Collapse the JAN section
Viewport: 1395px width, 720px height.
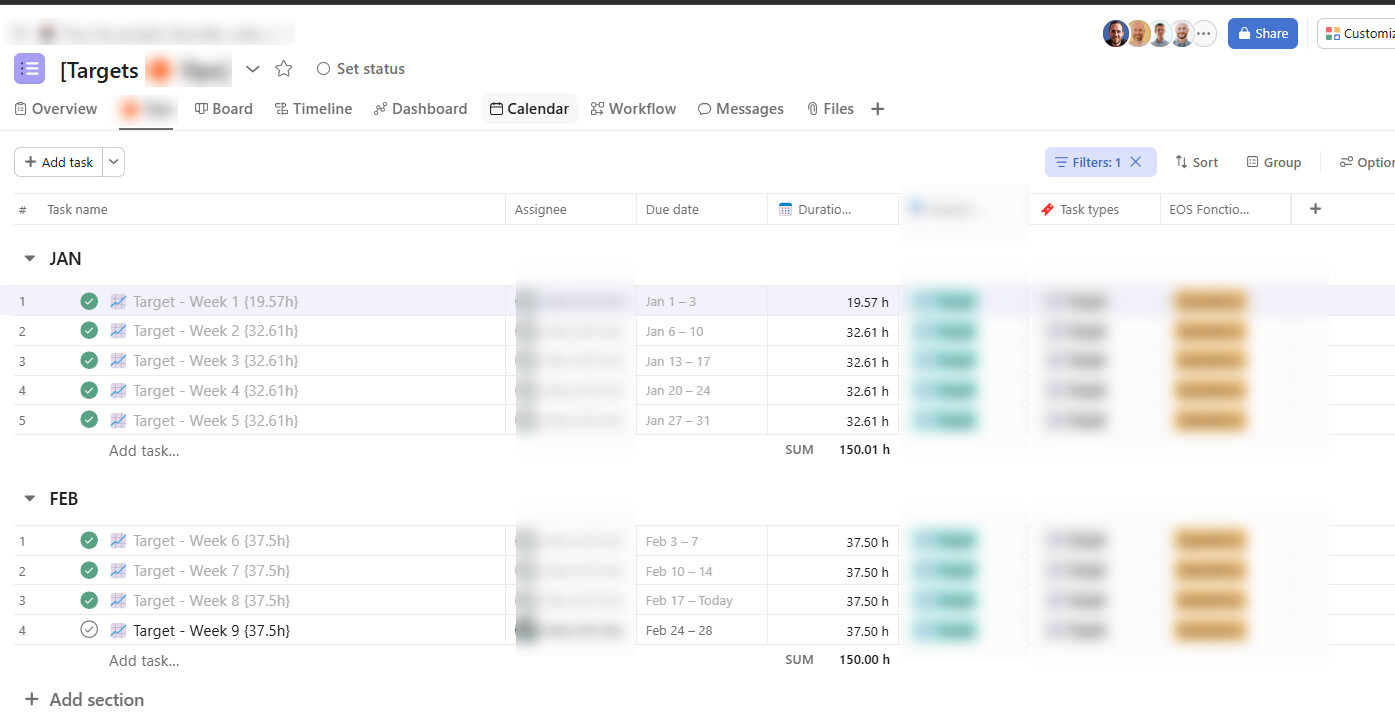pos(29,258)
